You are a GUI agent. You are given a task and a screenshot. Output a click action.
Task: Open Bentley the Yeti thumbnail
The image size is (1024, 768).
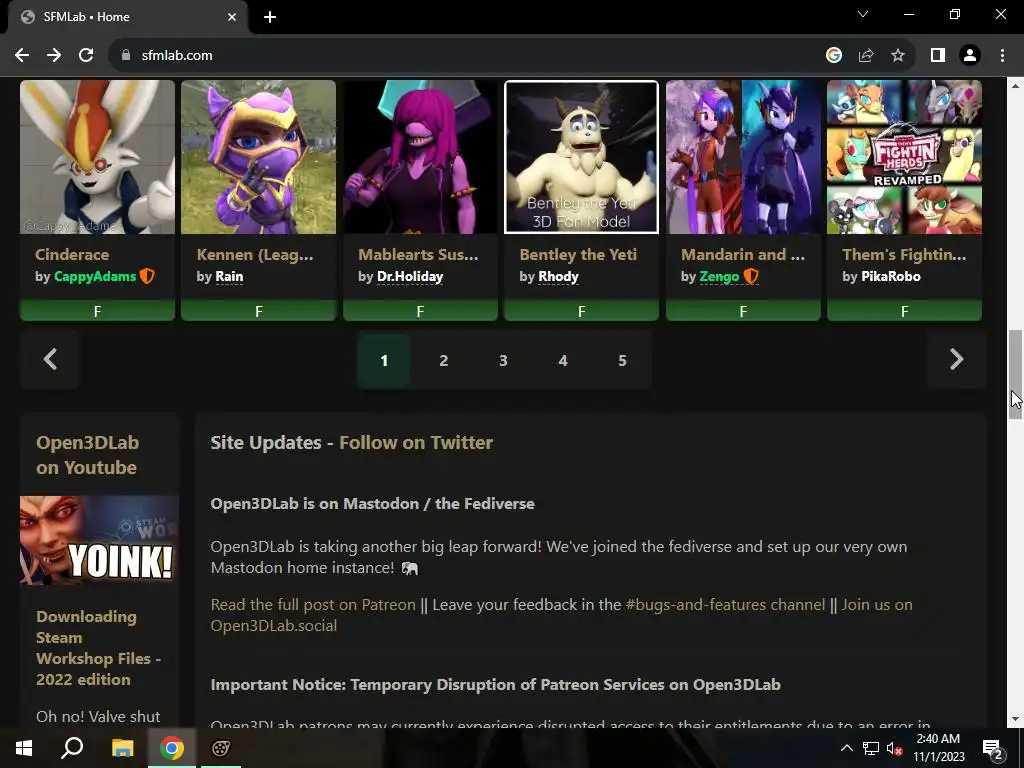(581, 157)
